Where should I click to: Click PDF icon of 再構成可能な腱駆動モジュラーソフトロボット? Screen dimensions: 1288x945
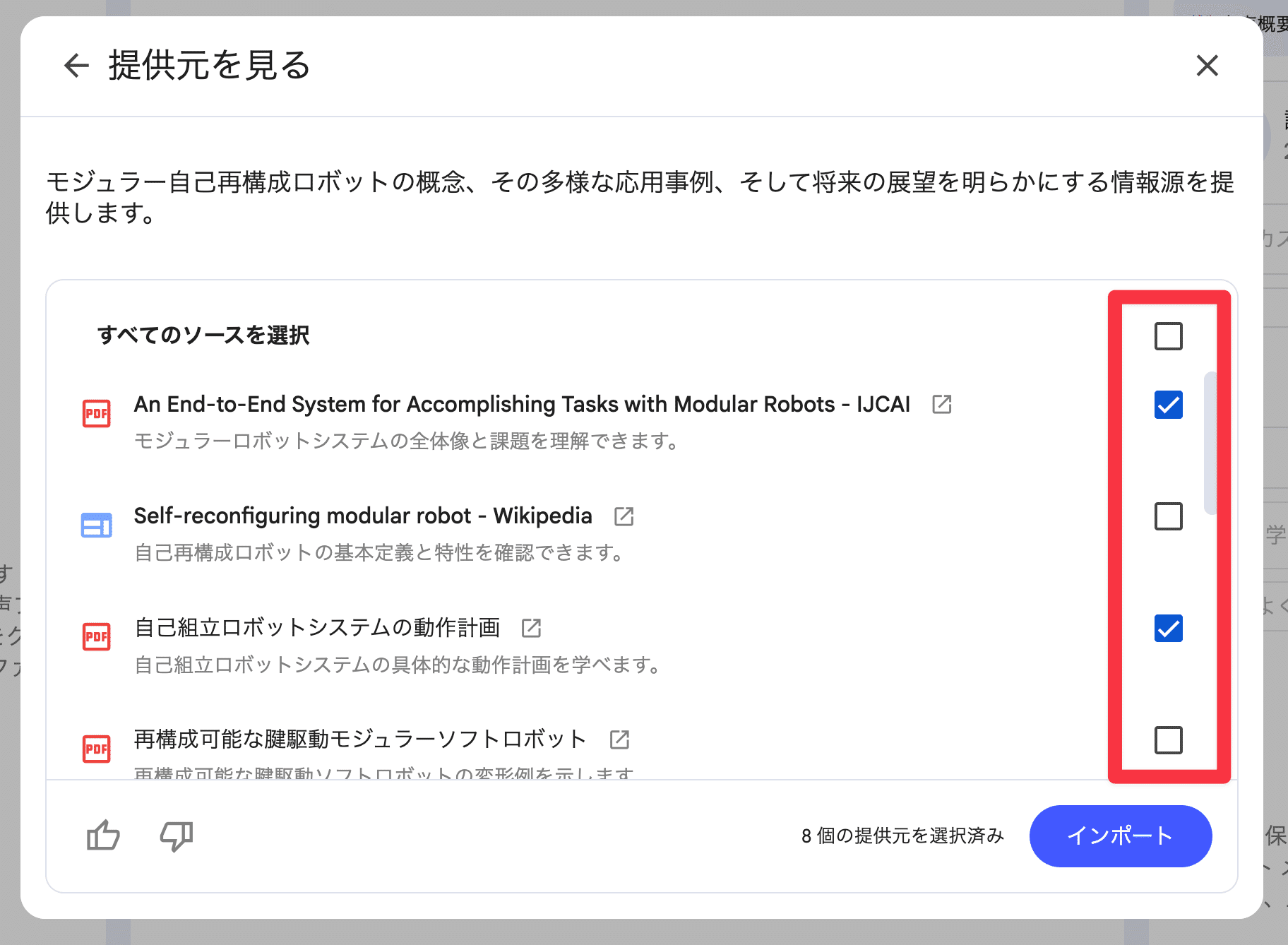[97, 749]
